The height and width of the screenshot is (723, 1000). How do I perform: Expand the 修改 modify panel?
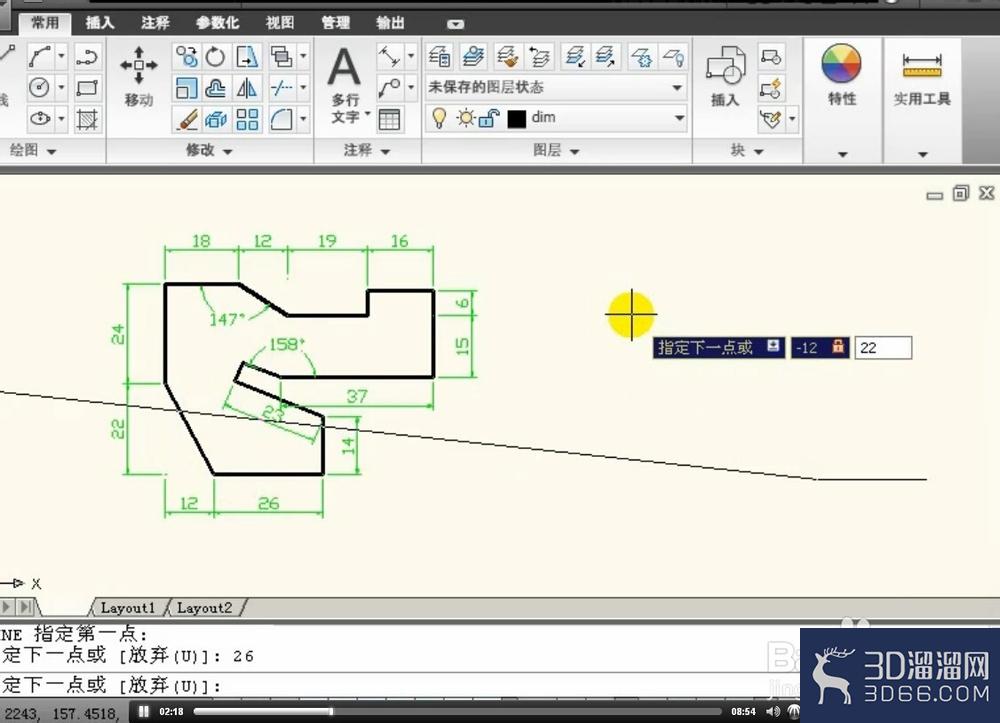pyautogui.click(x=209, y=150)
